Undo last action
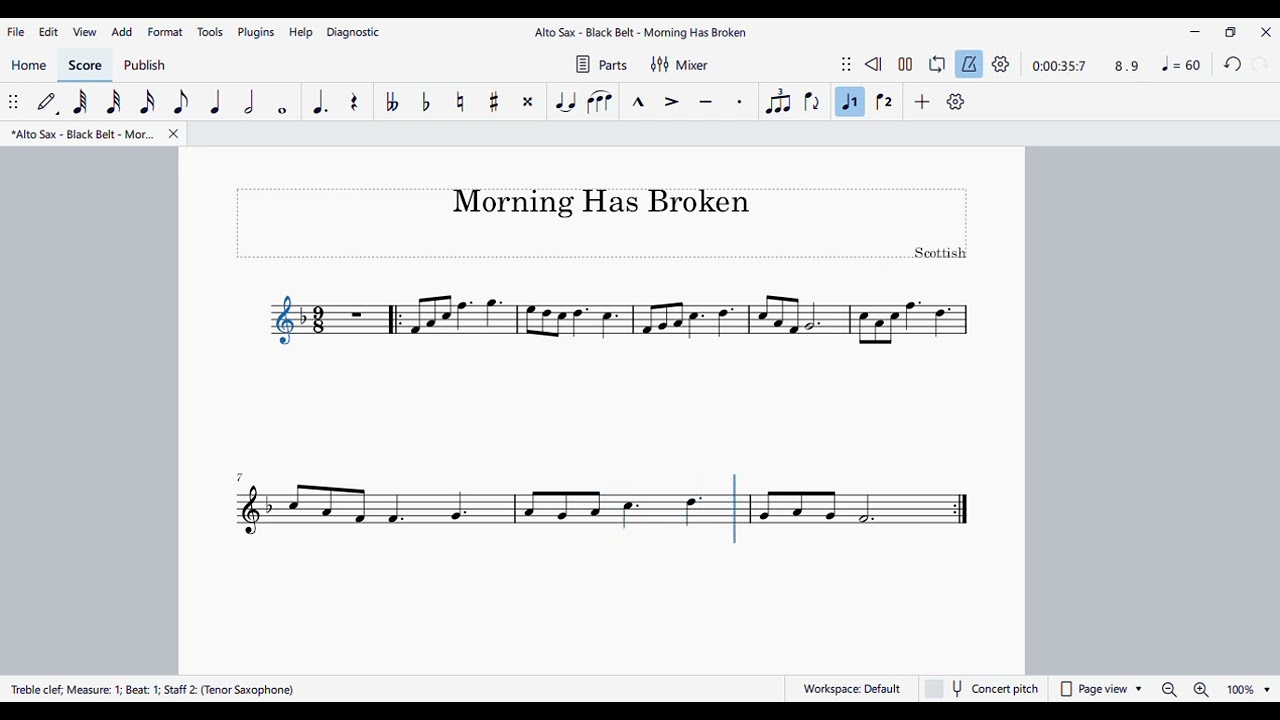Viewport: 1280px width, 720px height. [x=1233, y=65]
